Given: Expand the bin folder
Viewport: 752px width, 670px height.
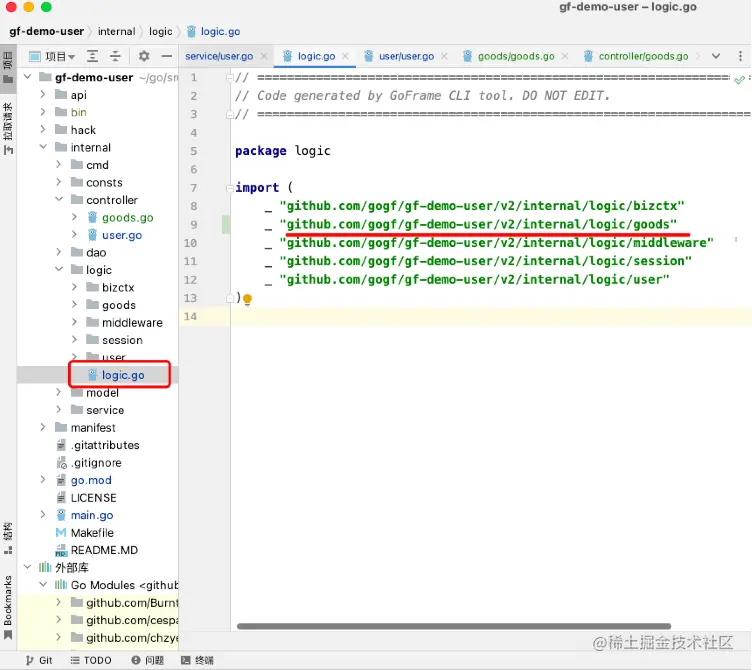Looking at the screenshot, I should 43,112.
